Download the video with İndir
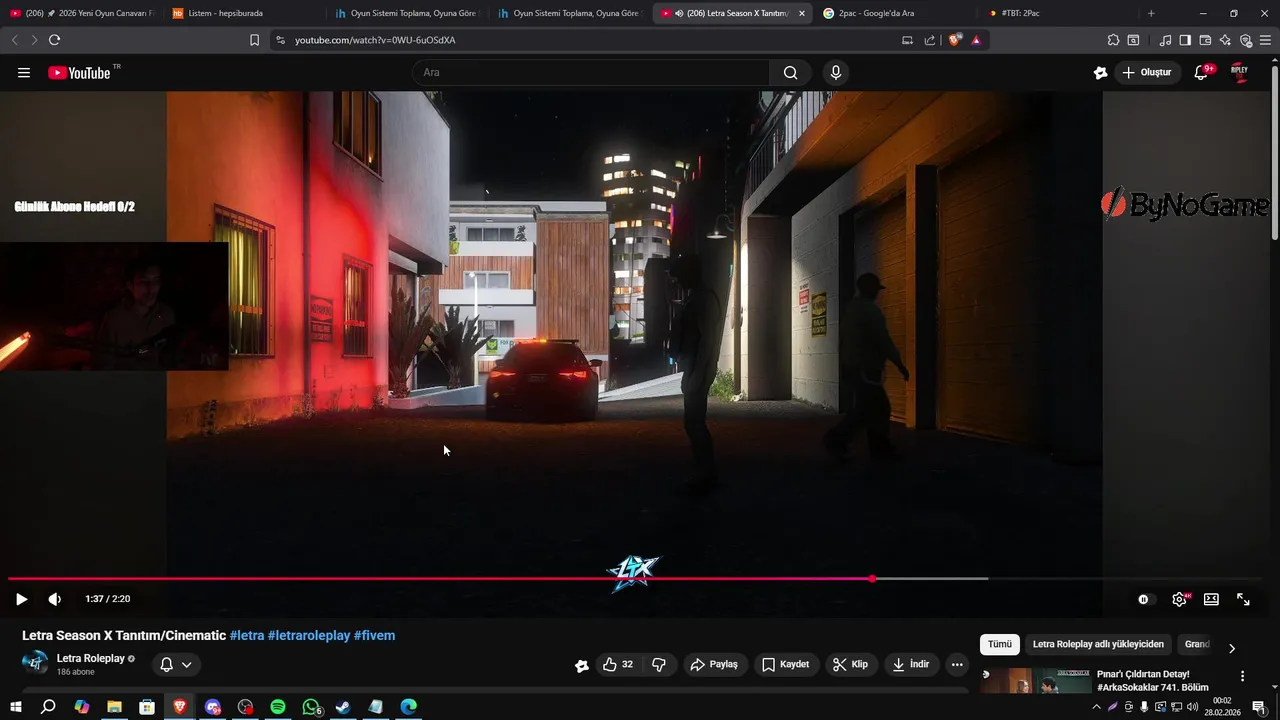The height and width of the screenshot is (720, 1280). click(911, 664)
